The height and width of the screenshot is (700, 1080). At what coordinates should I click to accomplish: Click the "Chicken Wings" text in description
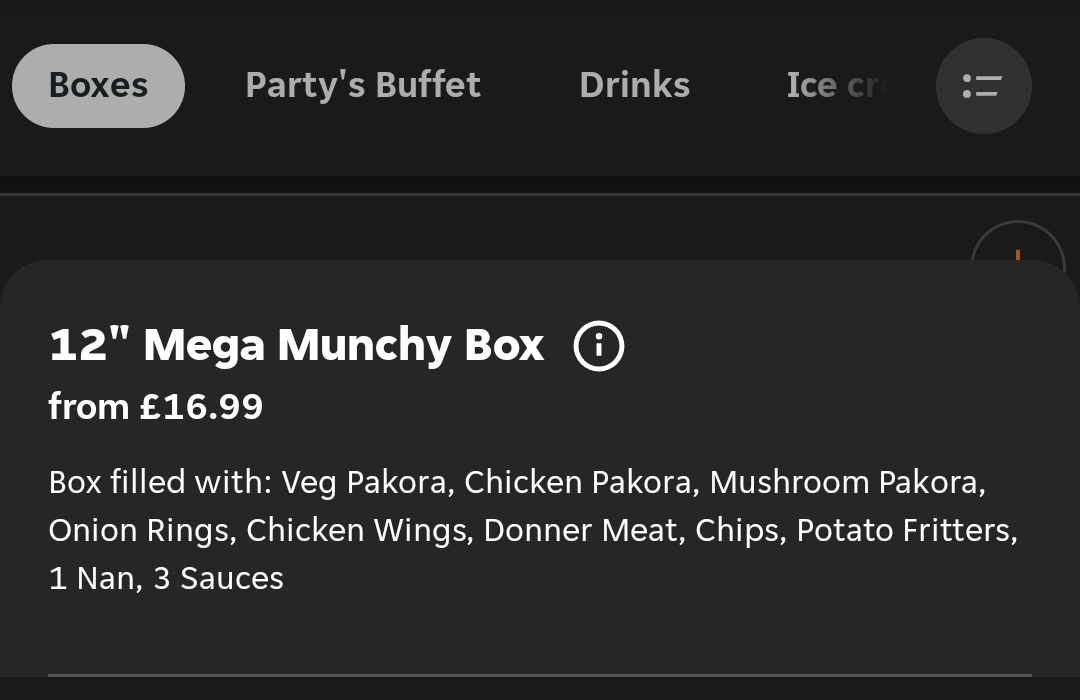(x=357, y=530)
